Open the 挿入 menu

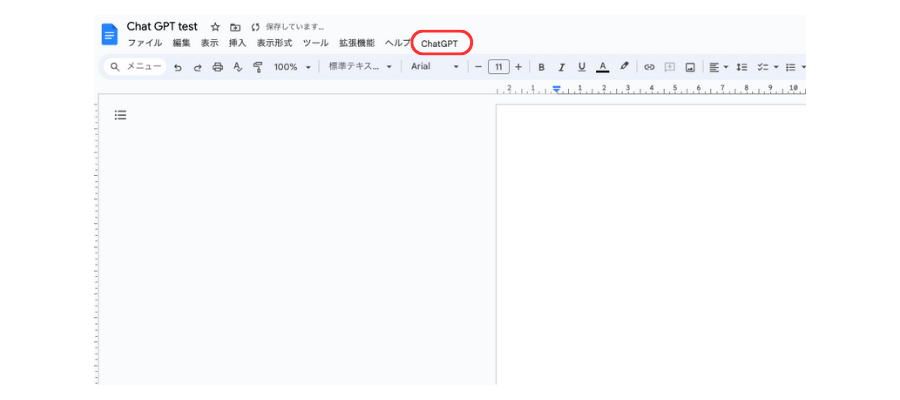point(237,43)
